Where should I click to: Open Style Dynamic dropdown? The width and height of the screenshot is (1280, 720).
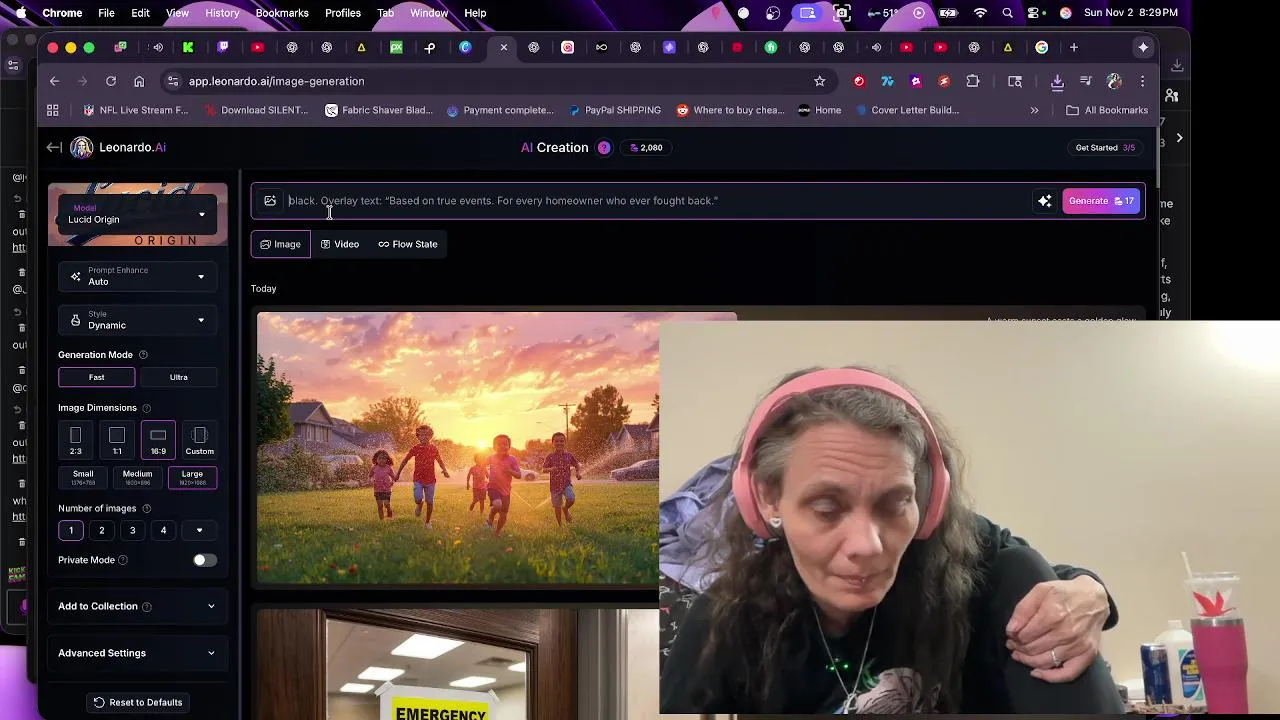click(138, 320)
